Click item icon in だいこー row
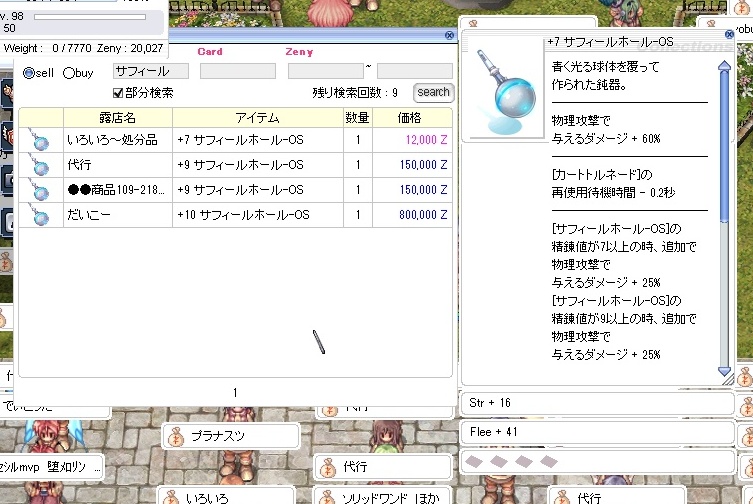Viewport: 753px width, 504px height. 38,215
